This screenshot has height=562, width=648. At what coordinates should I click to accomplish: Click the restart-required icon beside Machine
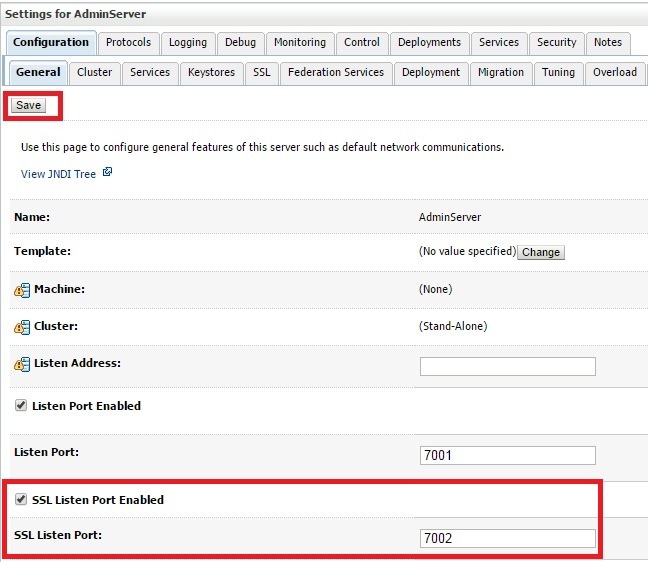22,290
